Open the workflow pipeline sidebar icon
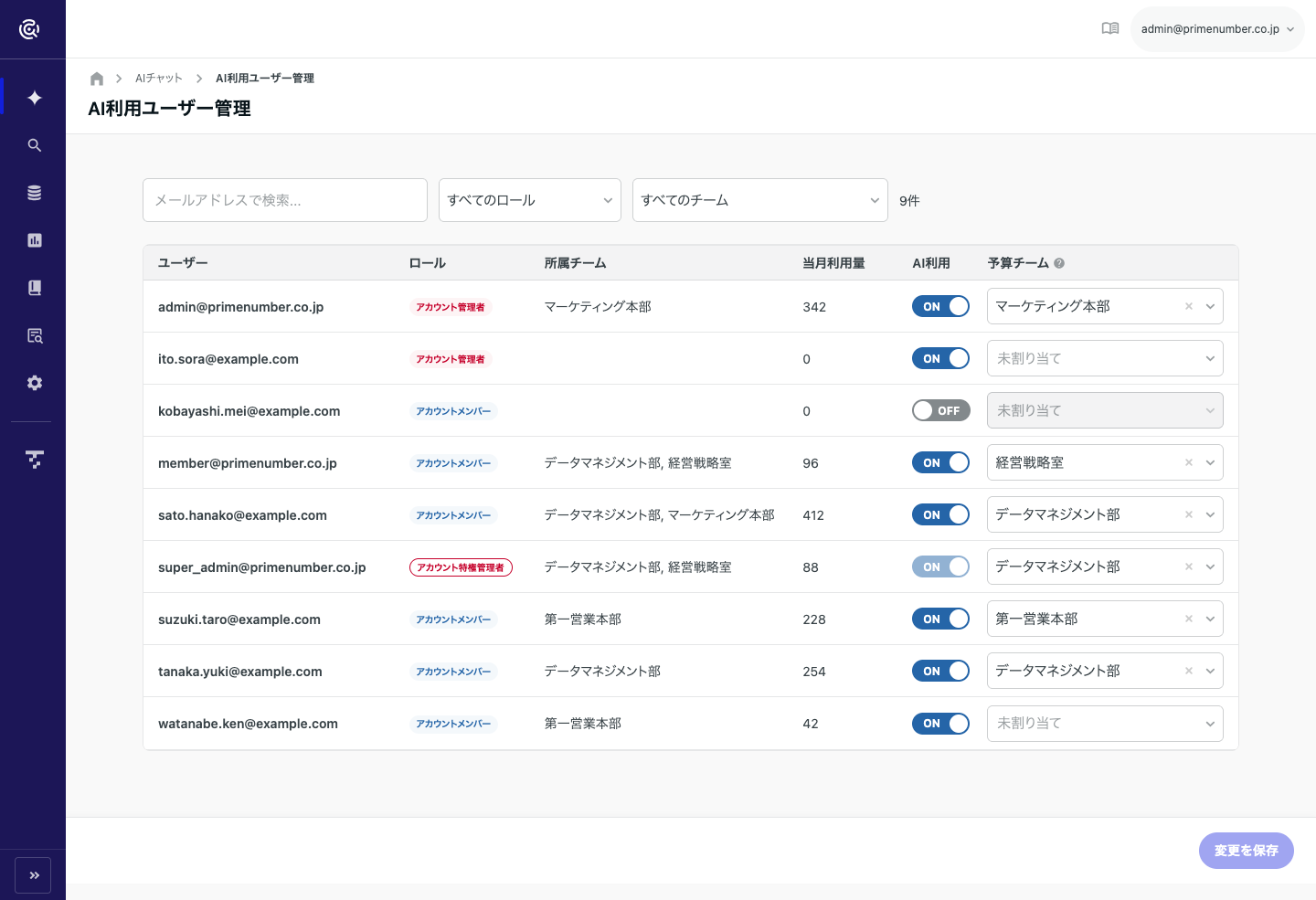Screen dimensions: 1316x900 pyautogui.click(x=35, y=460)
